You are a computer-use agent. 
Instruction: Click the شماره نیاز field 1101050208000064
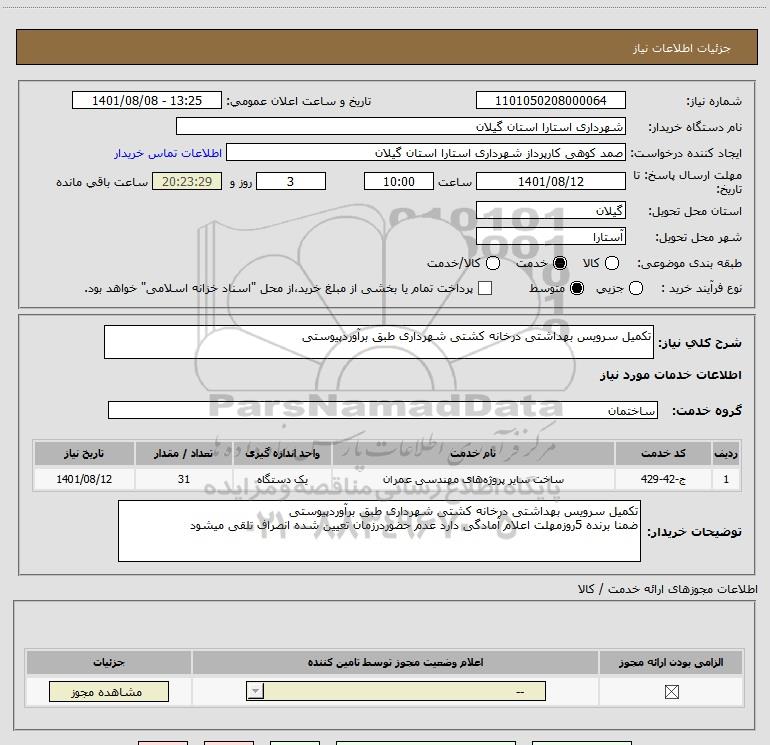(550, 100)
